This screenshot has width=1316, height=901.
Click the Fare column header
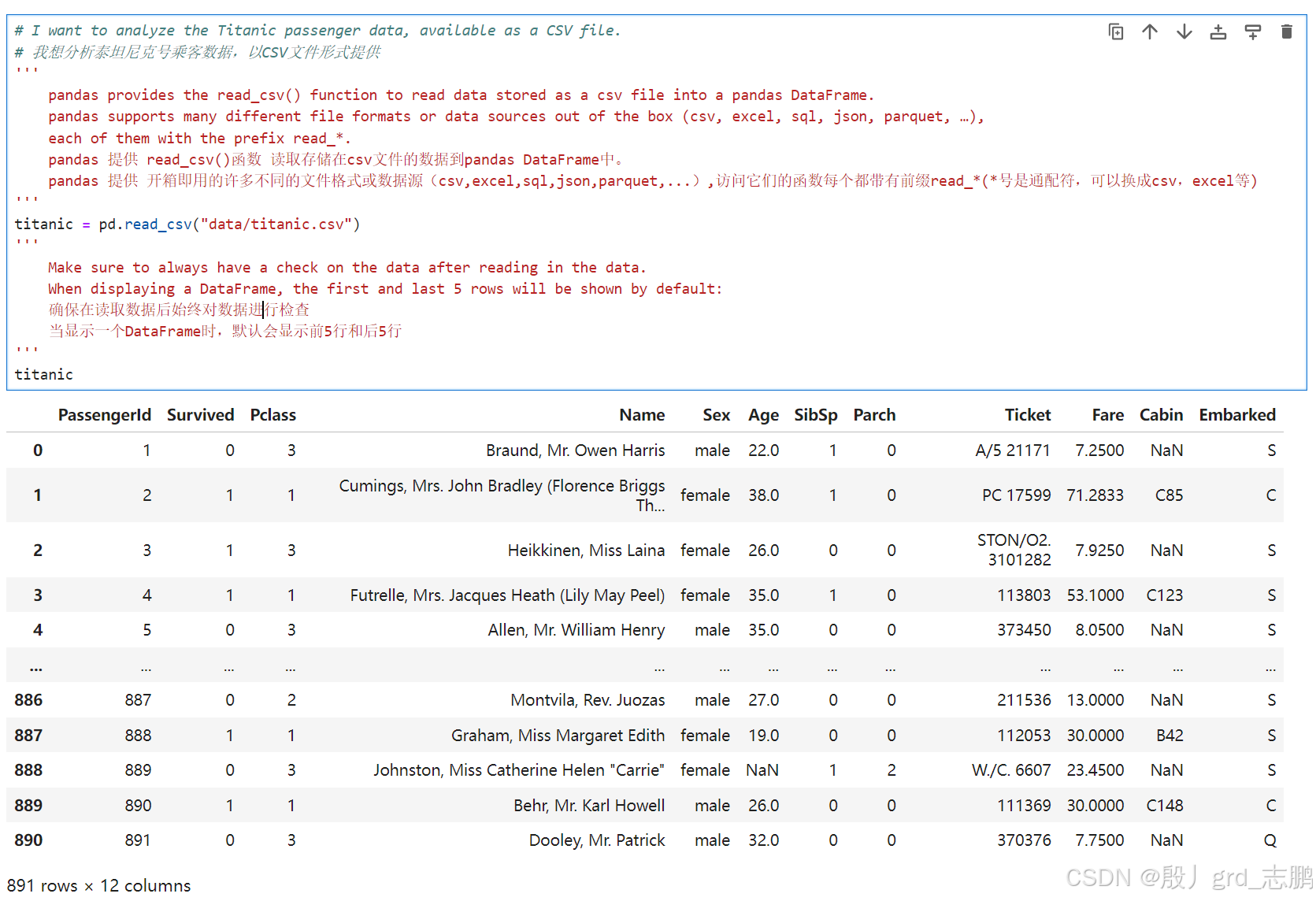tap(1108, 415)
